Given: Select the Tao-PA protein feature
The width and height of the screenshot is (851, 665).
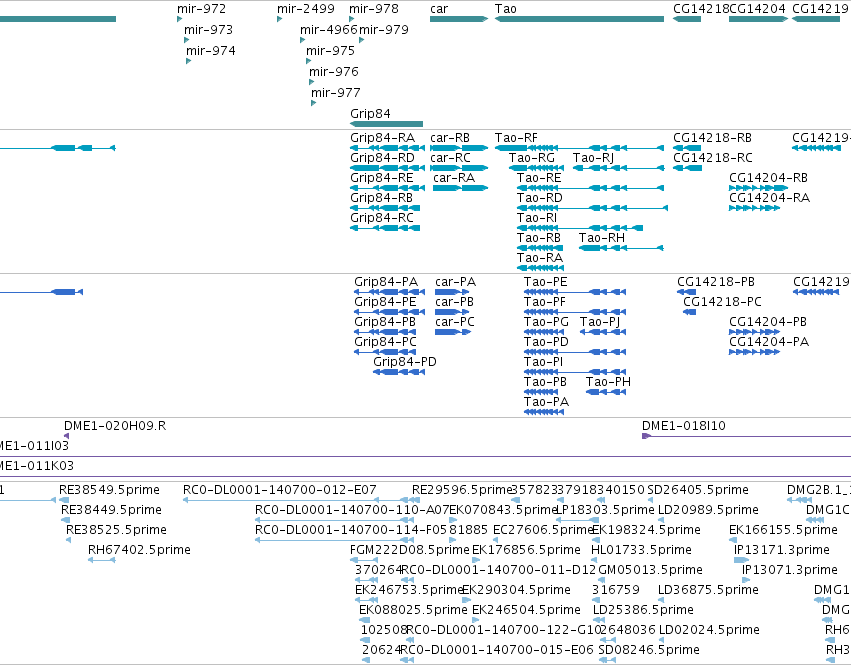Looking at the screenshot, I should click(544, 412).
